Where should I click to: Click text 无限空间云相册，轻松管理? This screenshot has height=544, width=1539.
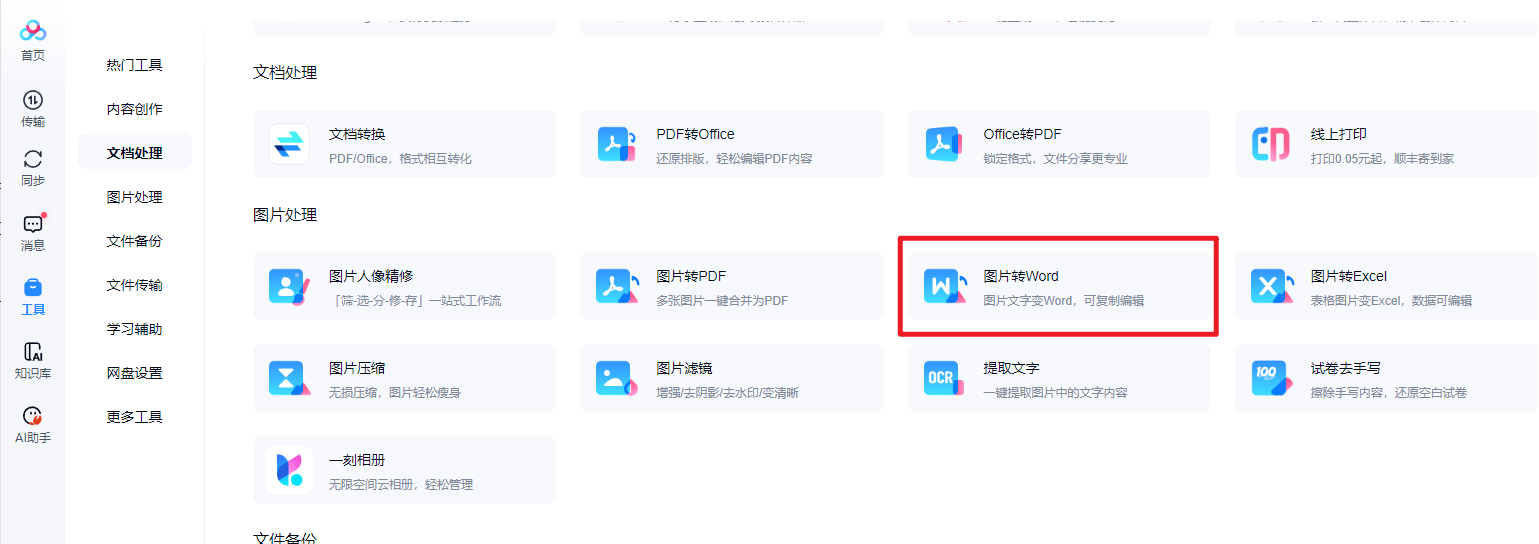point(401,484)
